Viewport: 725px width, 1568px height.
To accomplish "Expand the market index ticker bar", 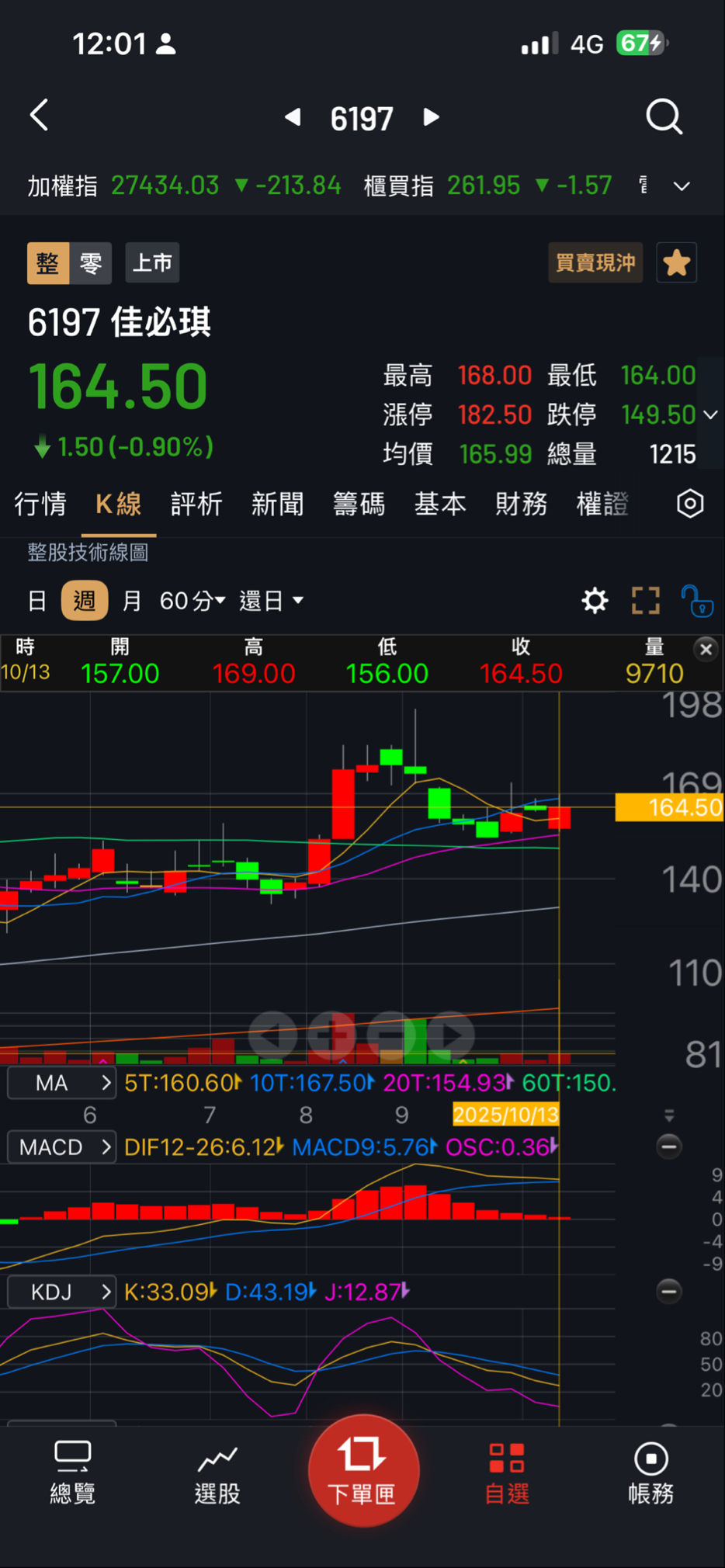I will [682, 186].
